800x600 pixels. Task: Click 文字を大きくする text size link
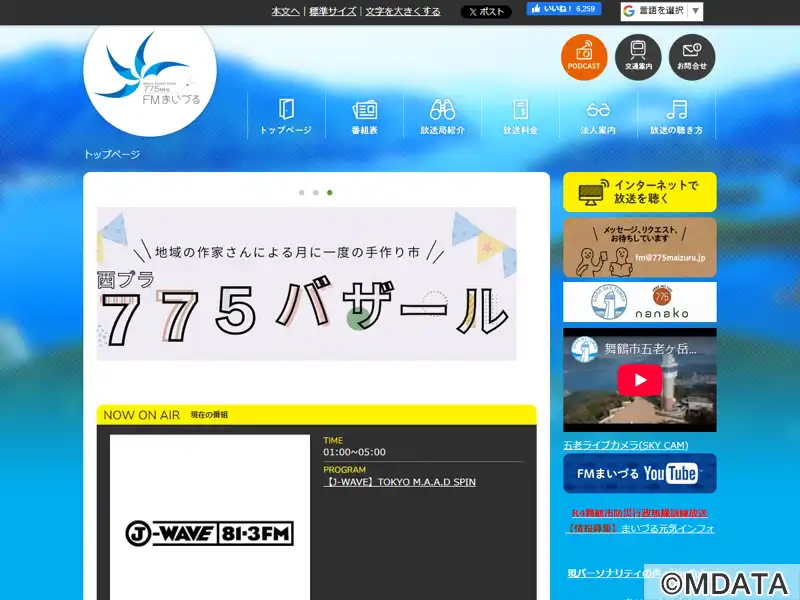403,12
